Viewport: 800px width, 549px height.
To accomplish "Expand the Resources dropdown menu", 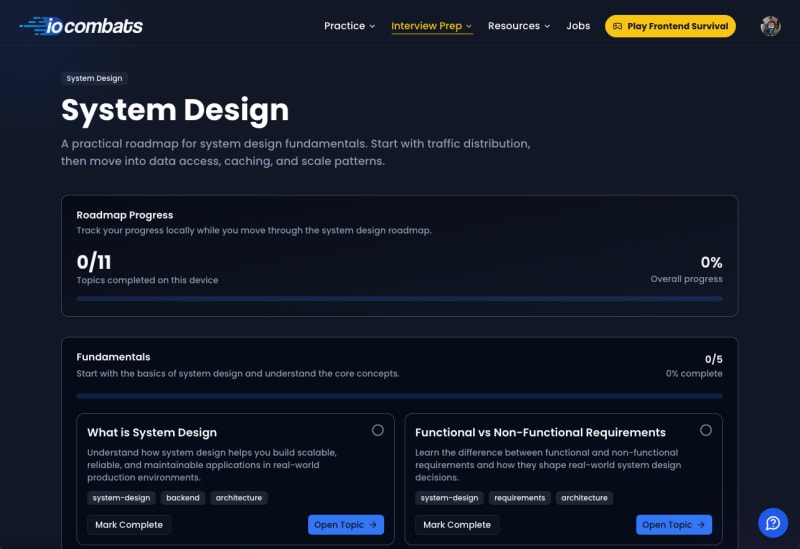I will (x=519, y=26).
